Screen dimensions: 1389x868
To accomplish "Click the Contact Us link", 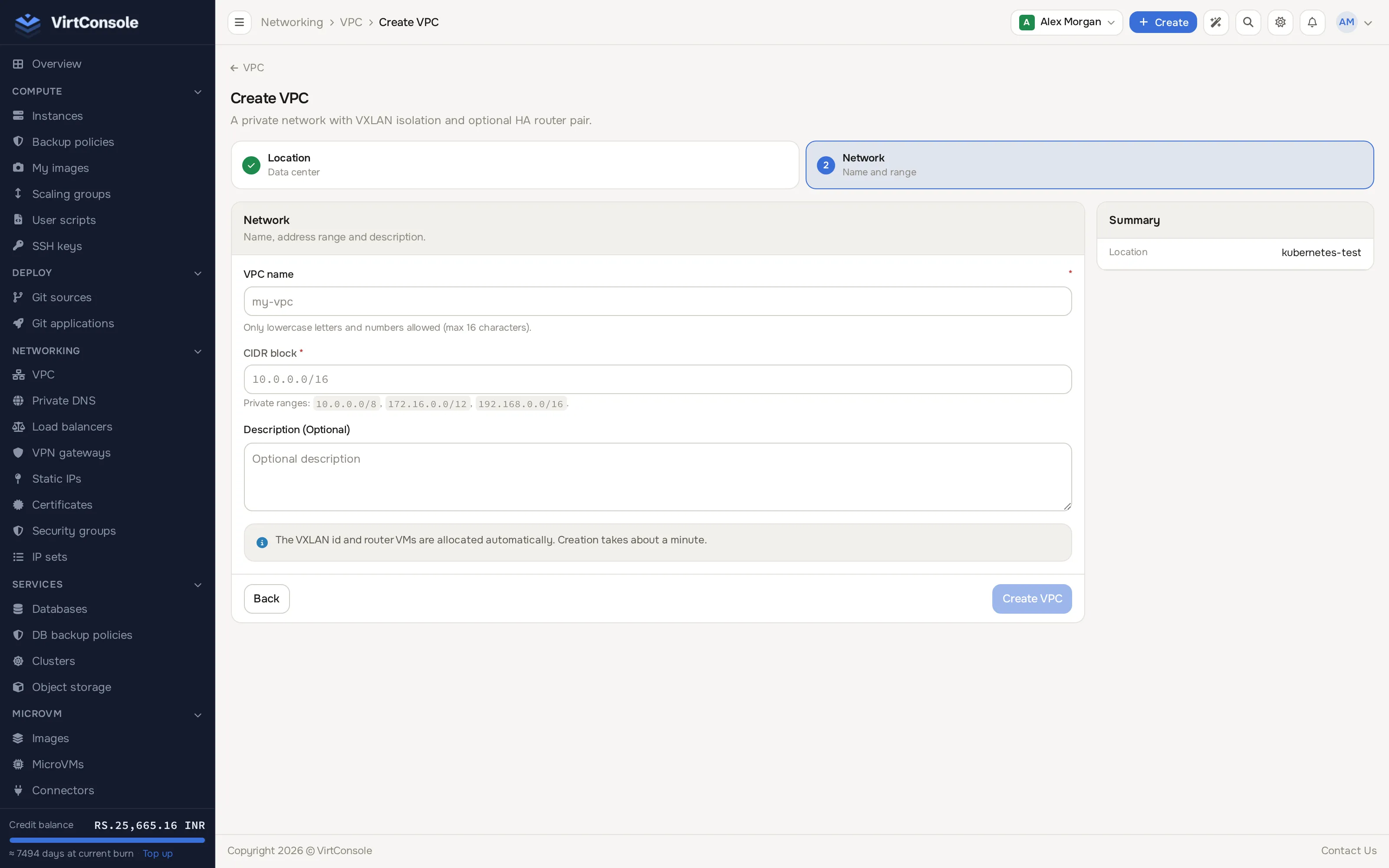I will click(1348, 851).
